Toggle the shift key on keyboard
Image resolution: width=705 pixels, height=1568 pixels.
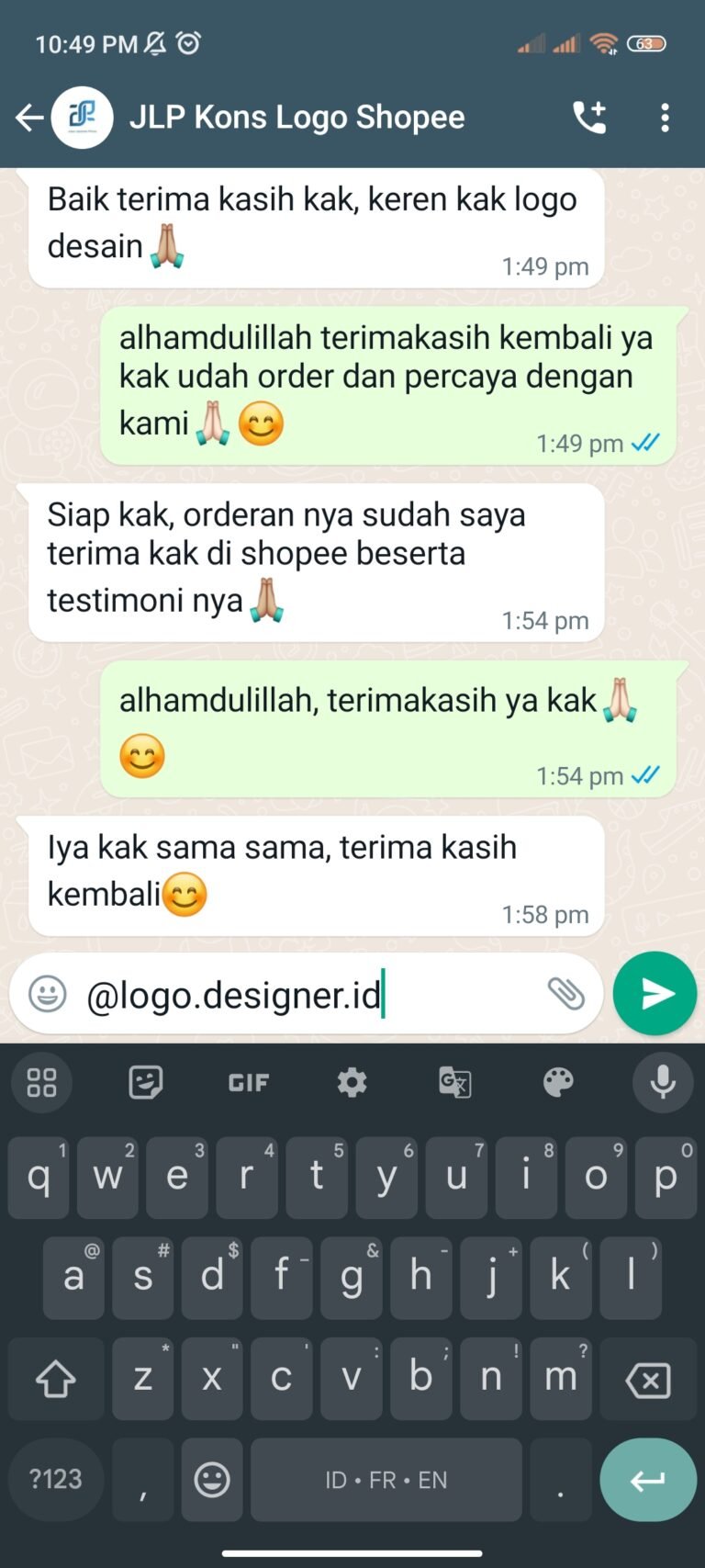pyautogui.click(x=55, y=1379)
